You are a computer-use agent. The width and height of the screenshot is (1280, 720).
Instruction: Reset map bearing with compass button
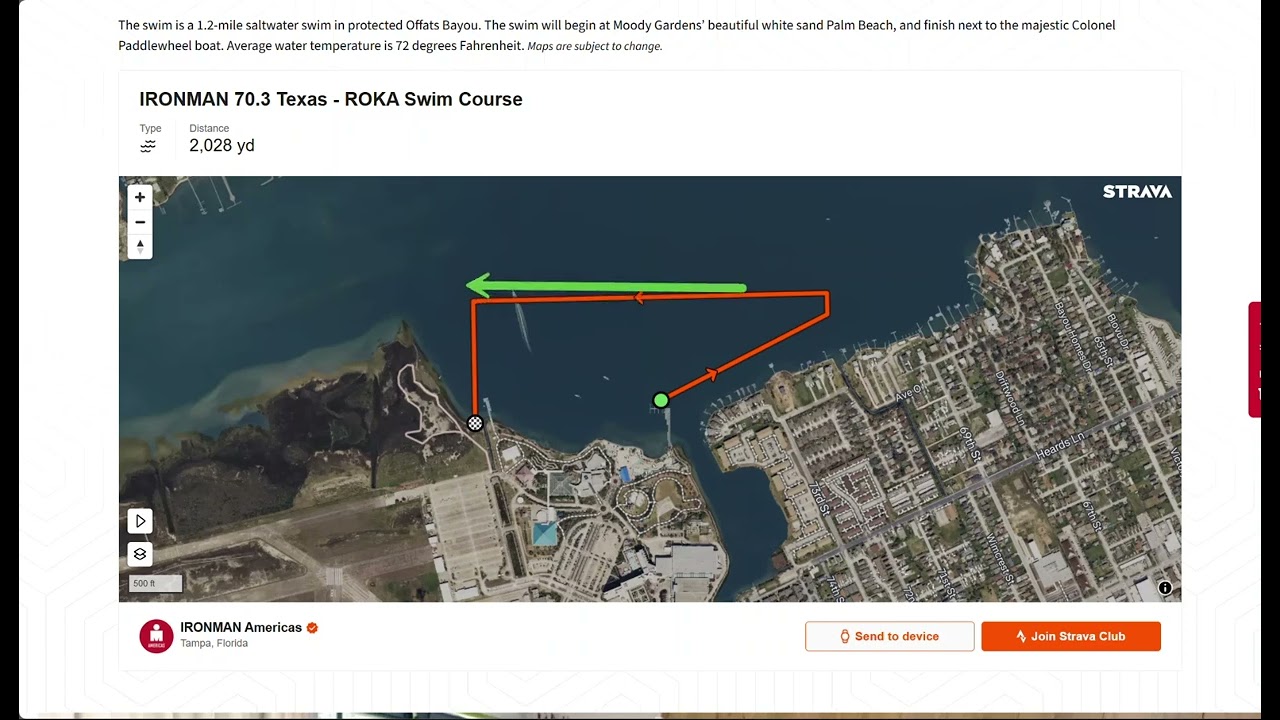pos(140,246)
